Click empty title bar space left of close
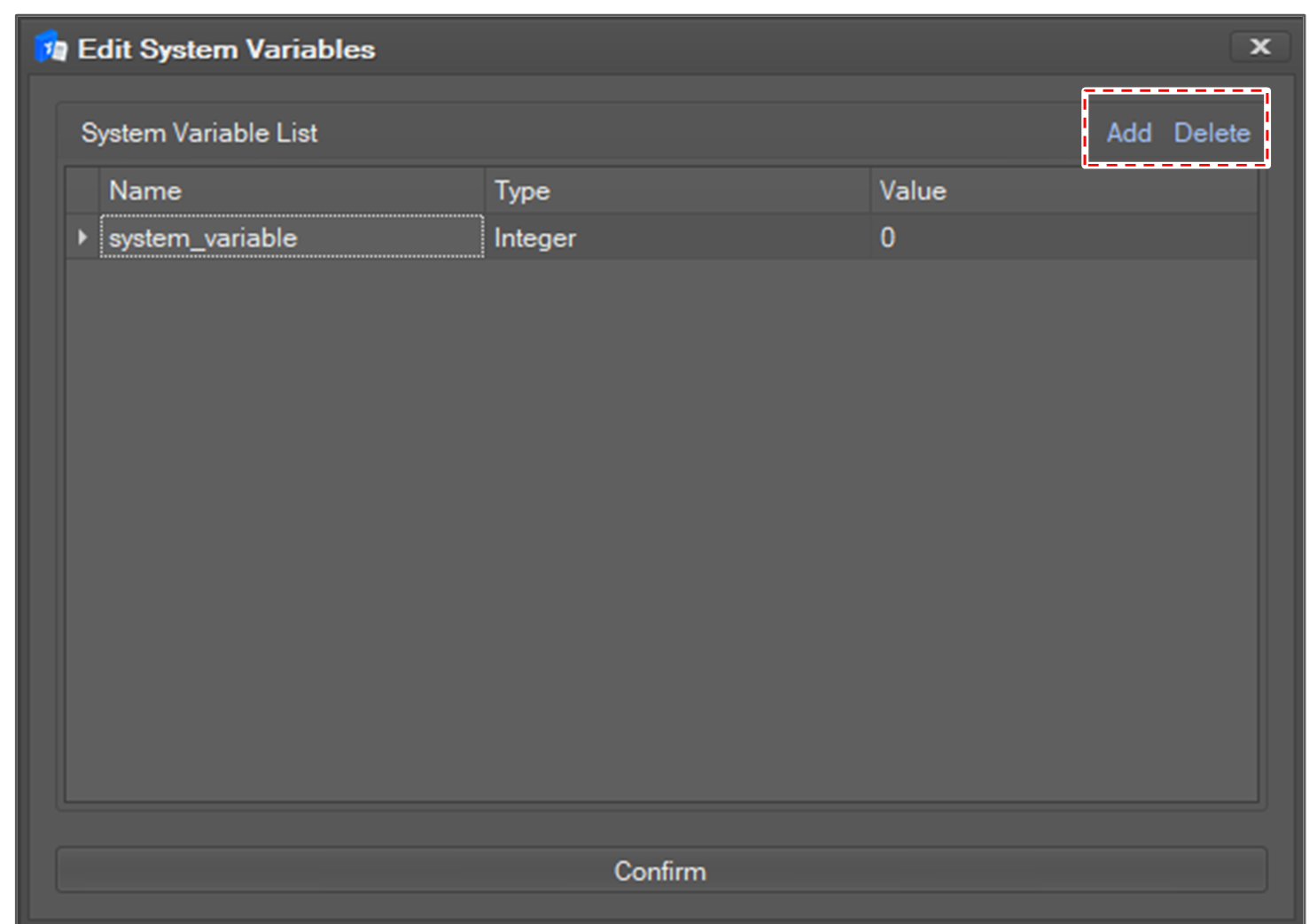 click(x=798, y=48)
